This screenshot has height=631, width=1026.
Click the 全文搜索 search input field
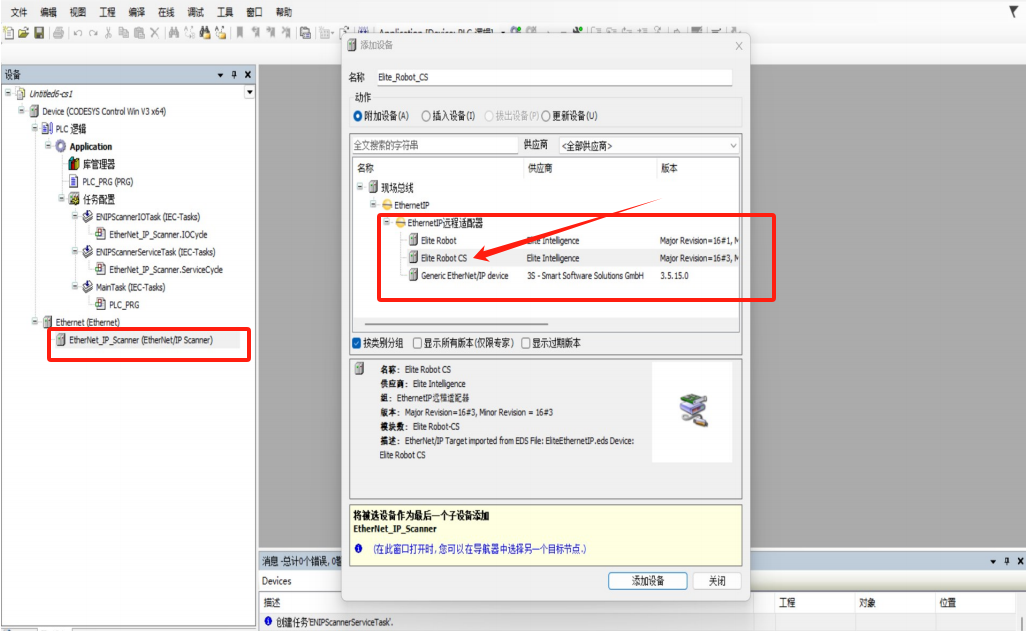click(x=434, y=146)
